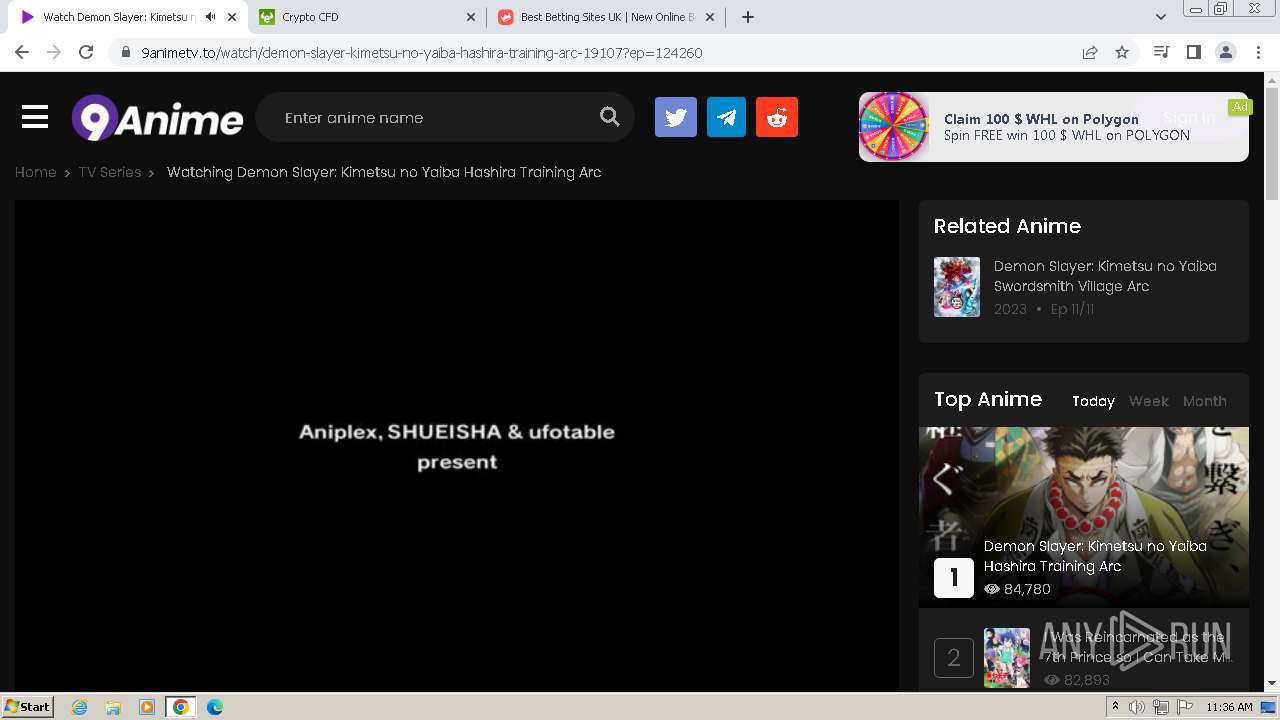Select the Today top anime tab
Image resolution: width=1280 pixels, height=720 pixels.
tap(1093, 401)
